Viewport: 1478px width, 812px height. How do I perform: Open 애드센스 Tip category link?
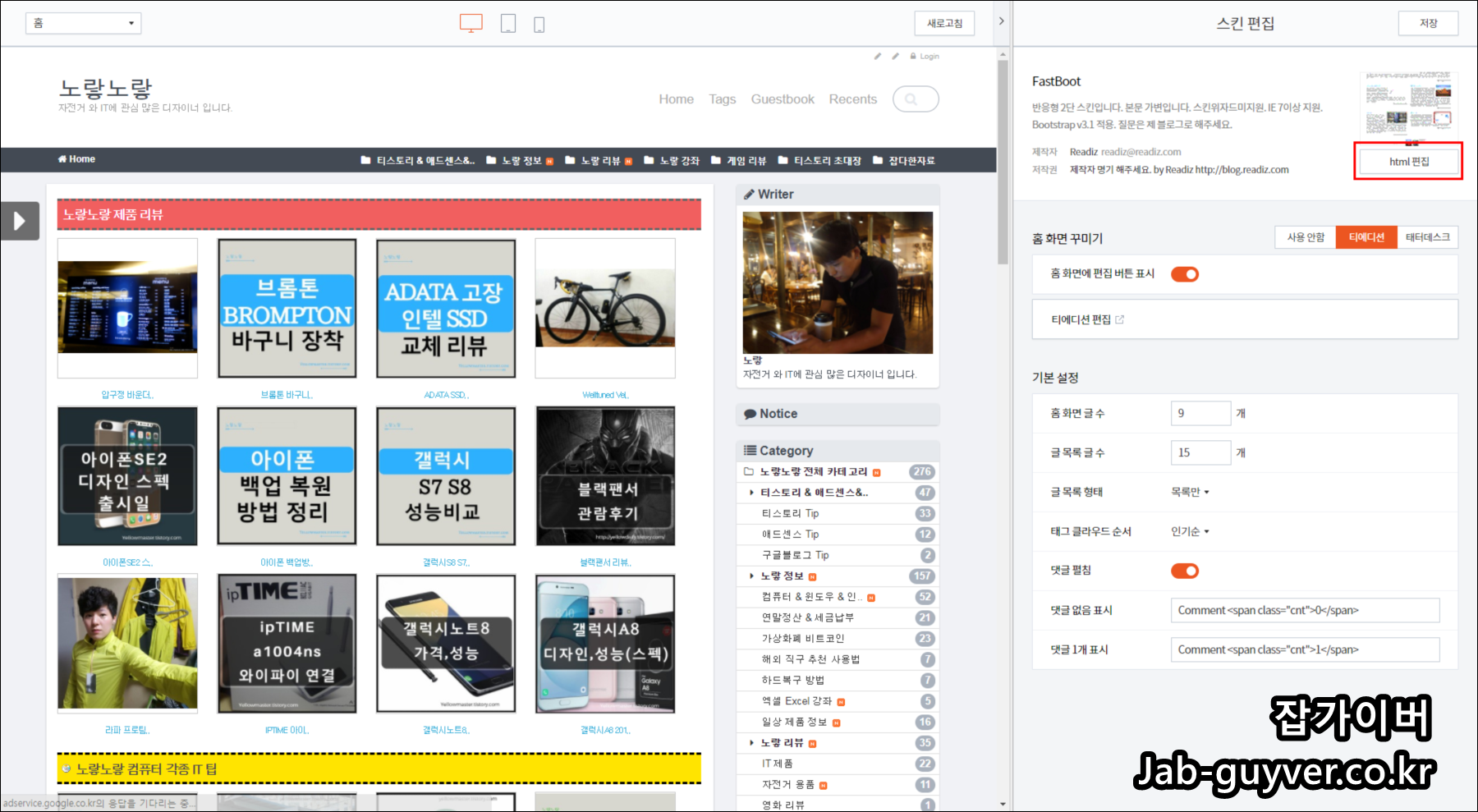[790, 534]
